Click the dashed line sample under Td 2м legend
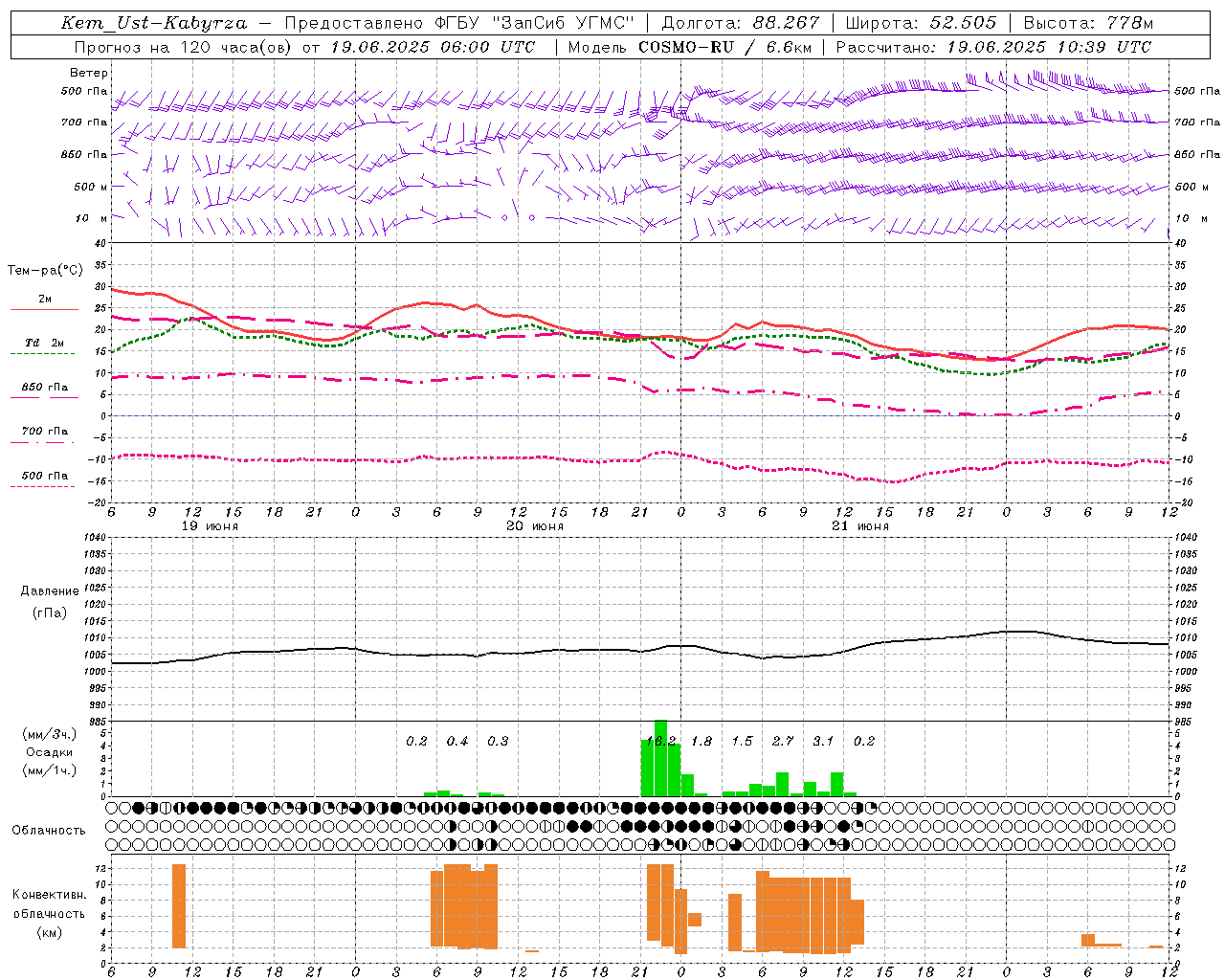 [42, 354]
